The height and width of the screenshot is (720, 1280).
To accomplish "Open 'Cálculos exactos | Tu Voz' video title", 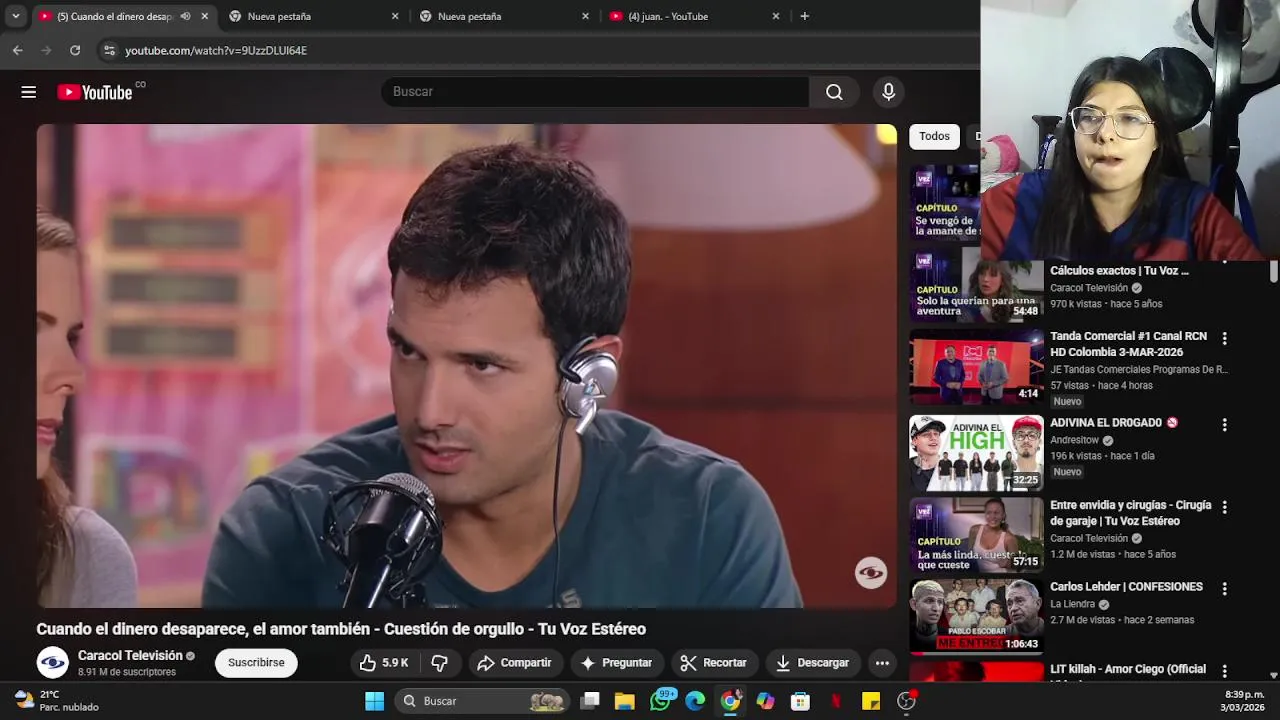I will coord(1119,271).
